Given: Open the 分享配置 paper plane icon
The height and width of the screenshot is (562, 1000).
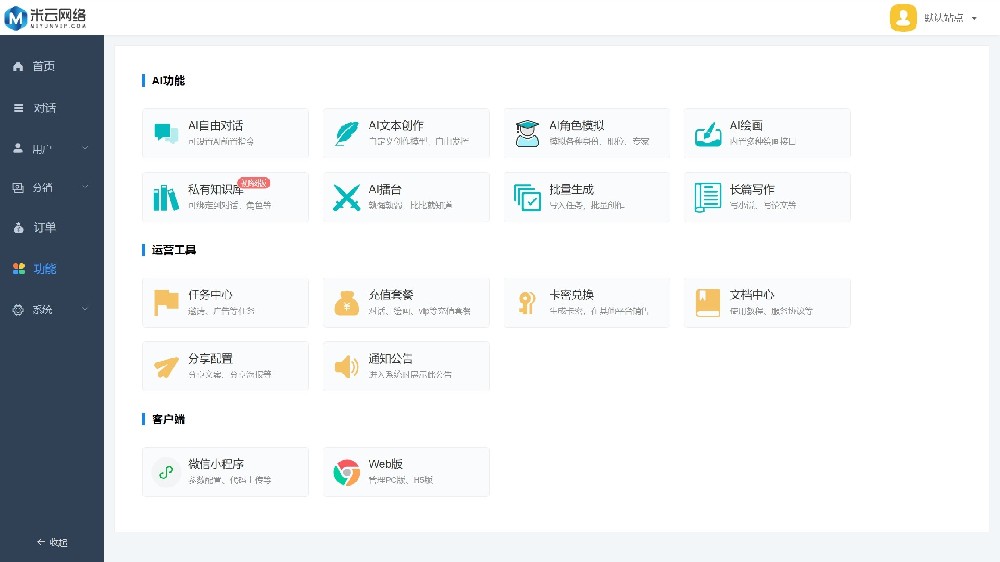Looking at the screenshot, I should coord(166,367).
